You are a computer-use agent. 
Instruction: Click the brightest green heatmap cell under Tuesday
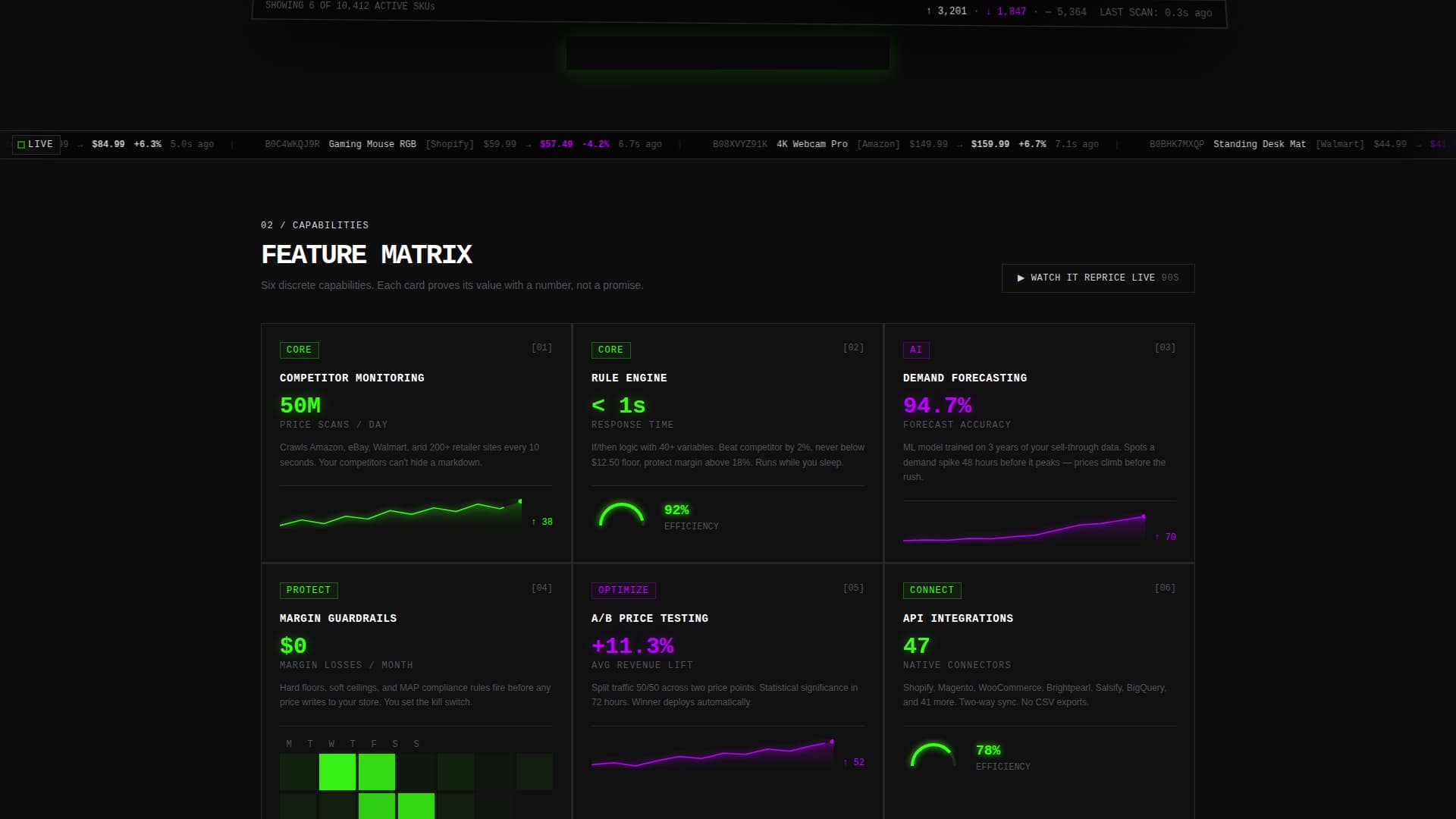(337, 771)
